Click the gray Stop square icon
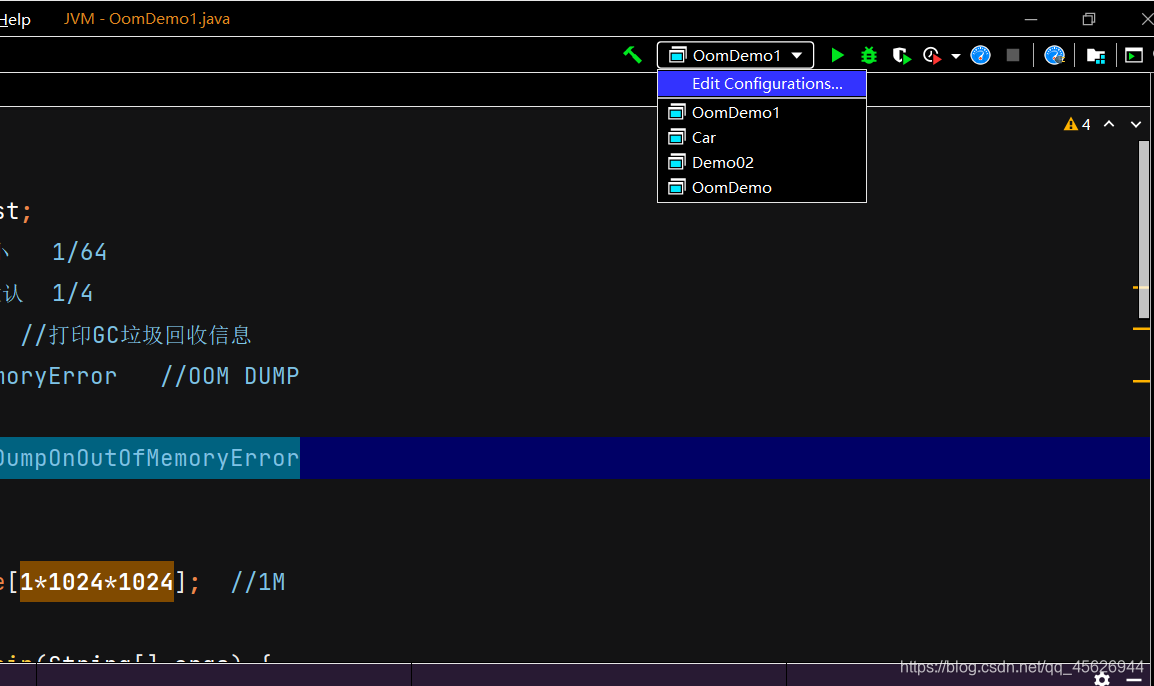Image resolution: width=1154 pixels, height=686 pixels. click(x=1013, y=55)
